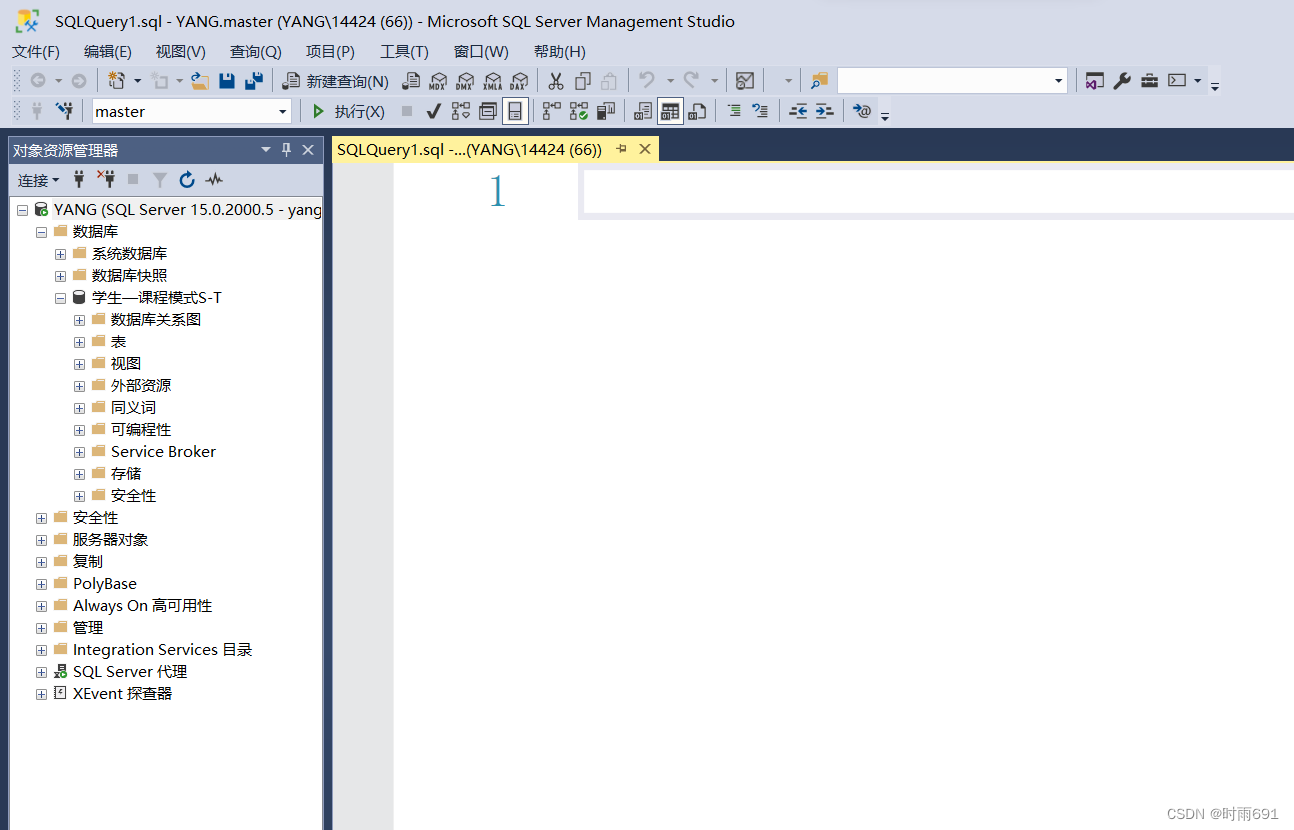
Task: Click the Undo arrow icon
Action: [x=647, y=81]
